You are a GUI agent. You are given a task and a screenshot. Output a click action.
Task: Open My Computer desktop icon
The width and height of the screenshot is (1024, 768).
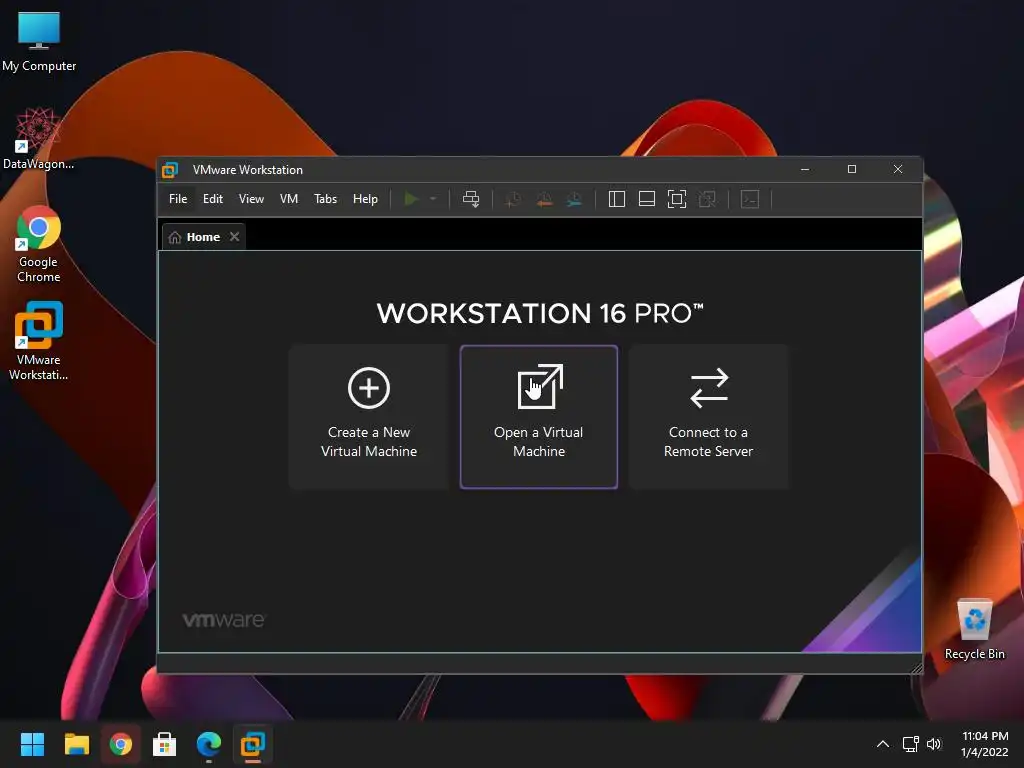[39, 41]
